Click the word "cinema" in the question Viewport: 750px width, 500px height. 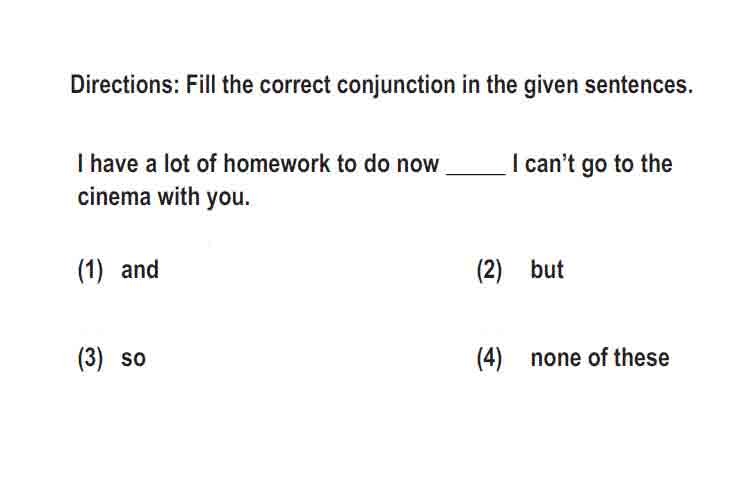114,197
